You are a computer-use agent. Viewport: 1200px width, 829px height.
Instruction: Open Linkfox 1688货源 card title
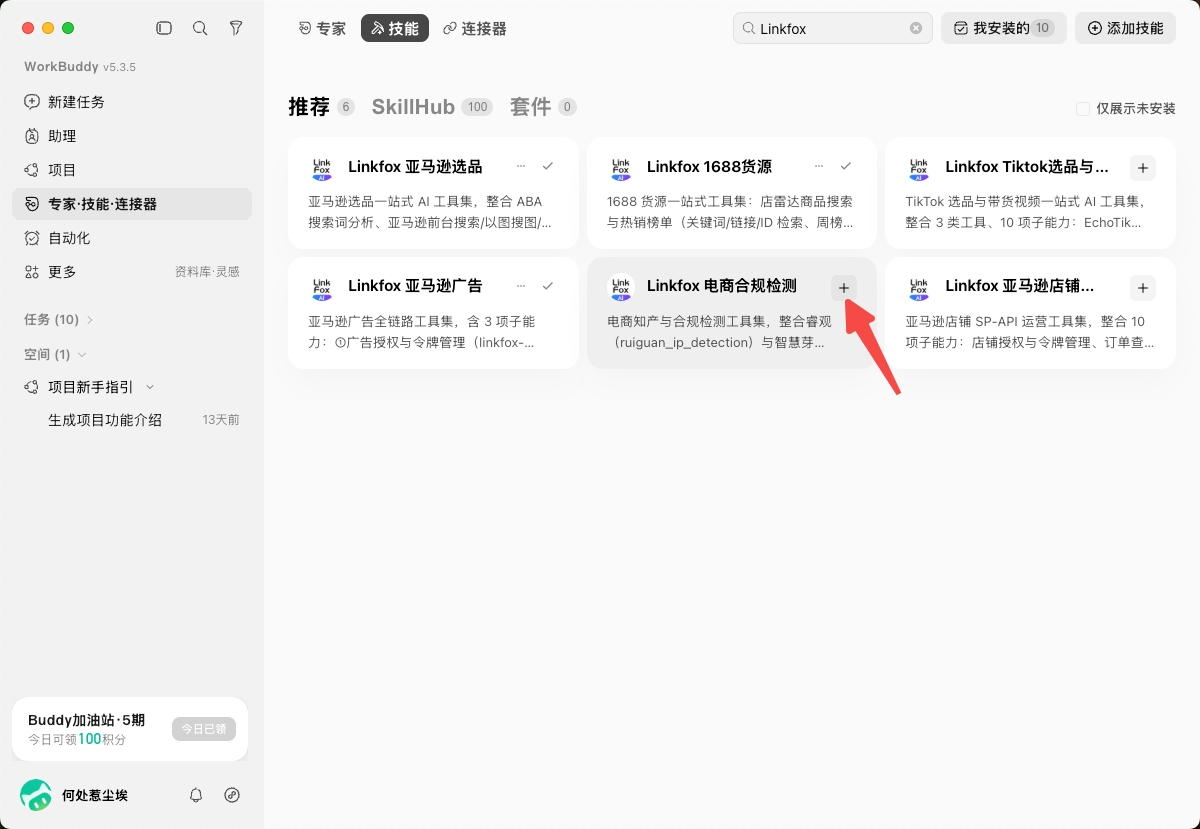coord(709,167)
